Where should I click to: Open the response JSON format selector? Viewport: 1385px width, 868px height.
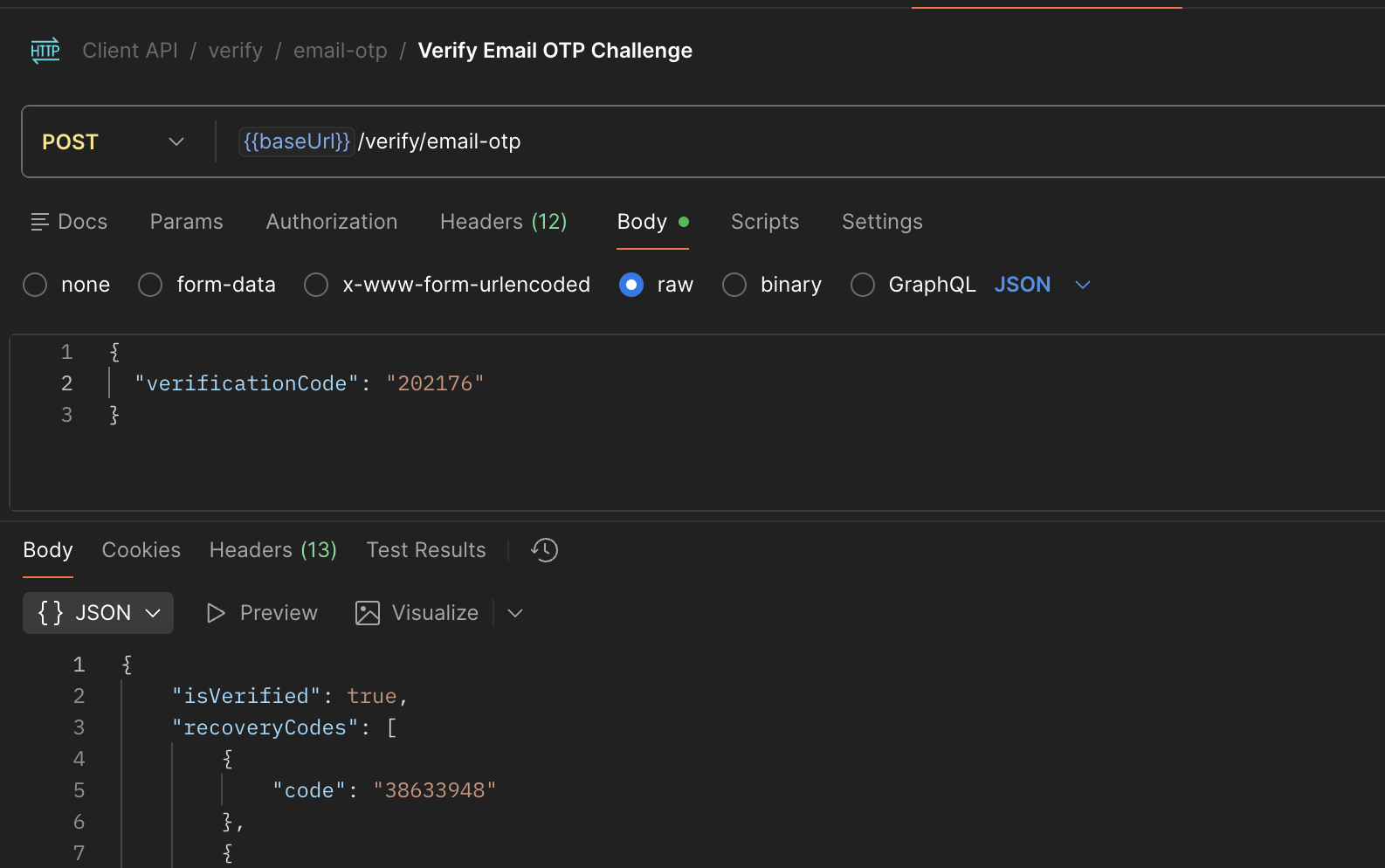click(99, 613)
